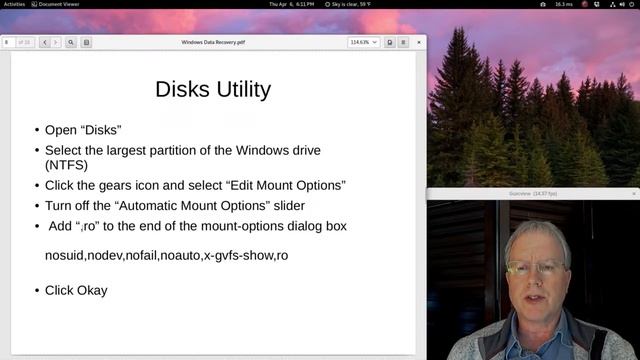Open the 114.63% zoom level dropdown
This screenshot has width=640, height=360.
[363, 42]
